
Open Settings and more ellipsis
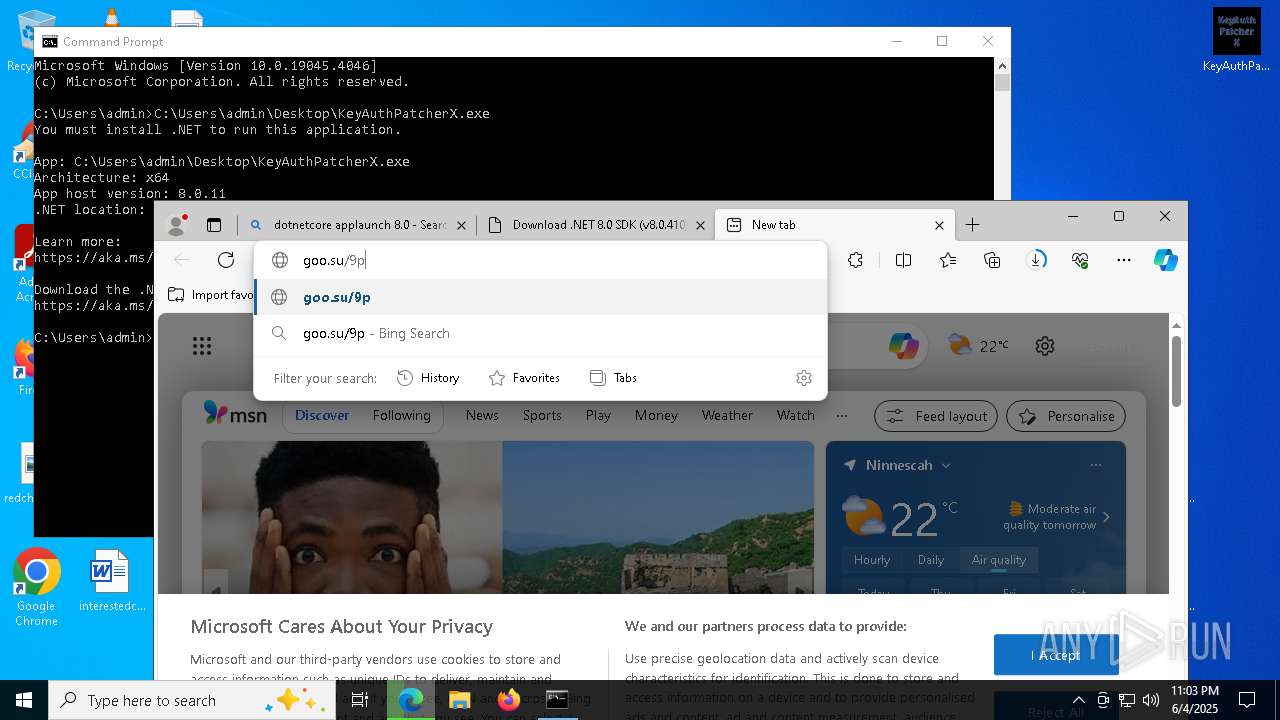click(1124, 260)
